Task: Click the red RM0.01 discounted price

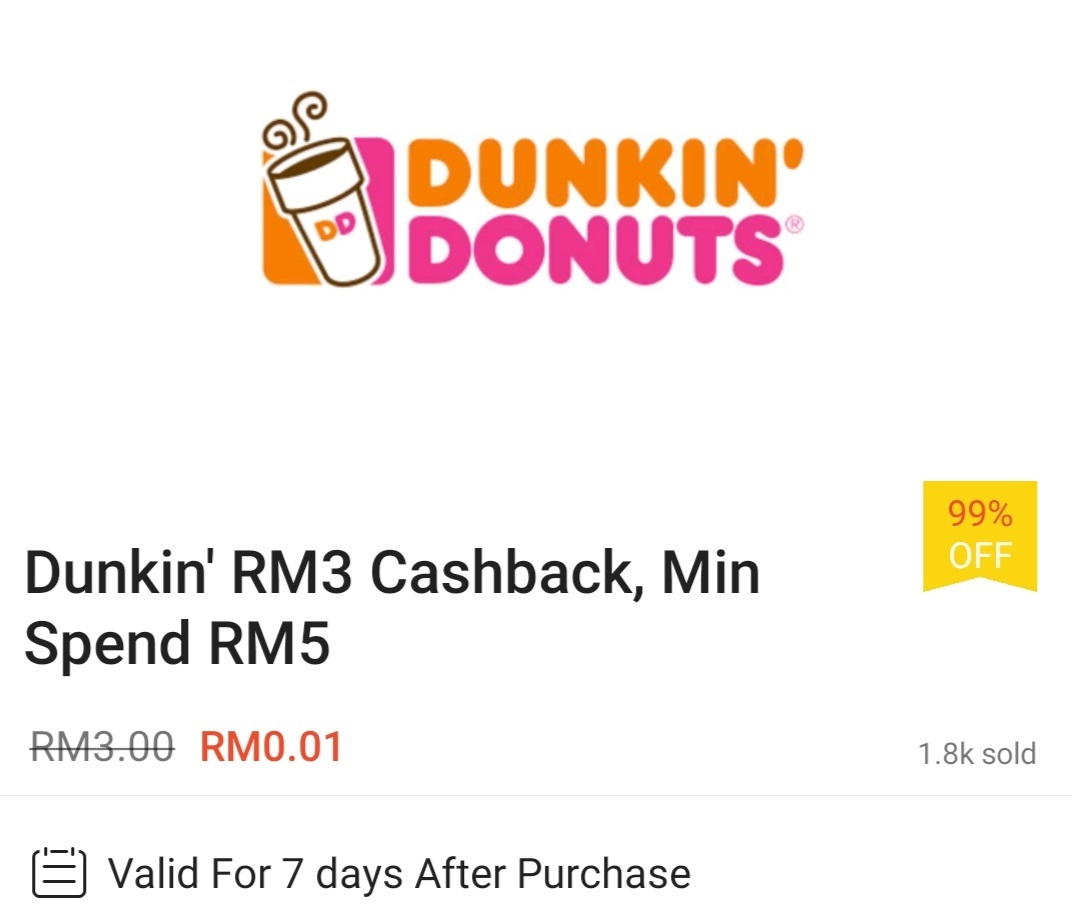Action: (x=271, y=746)
